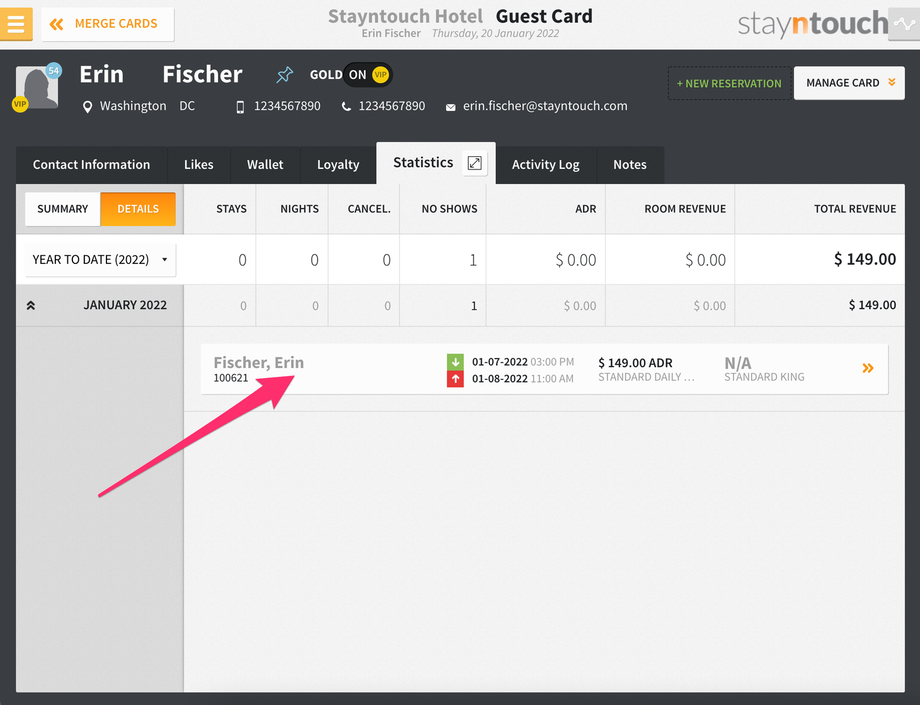Open the hamburger main menu
The width and height of the screenshot is (920, 705).
pyautogui.click(x=16, y=24)
